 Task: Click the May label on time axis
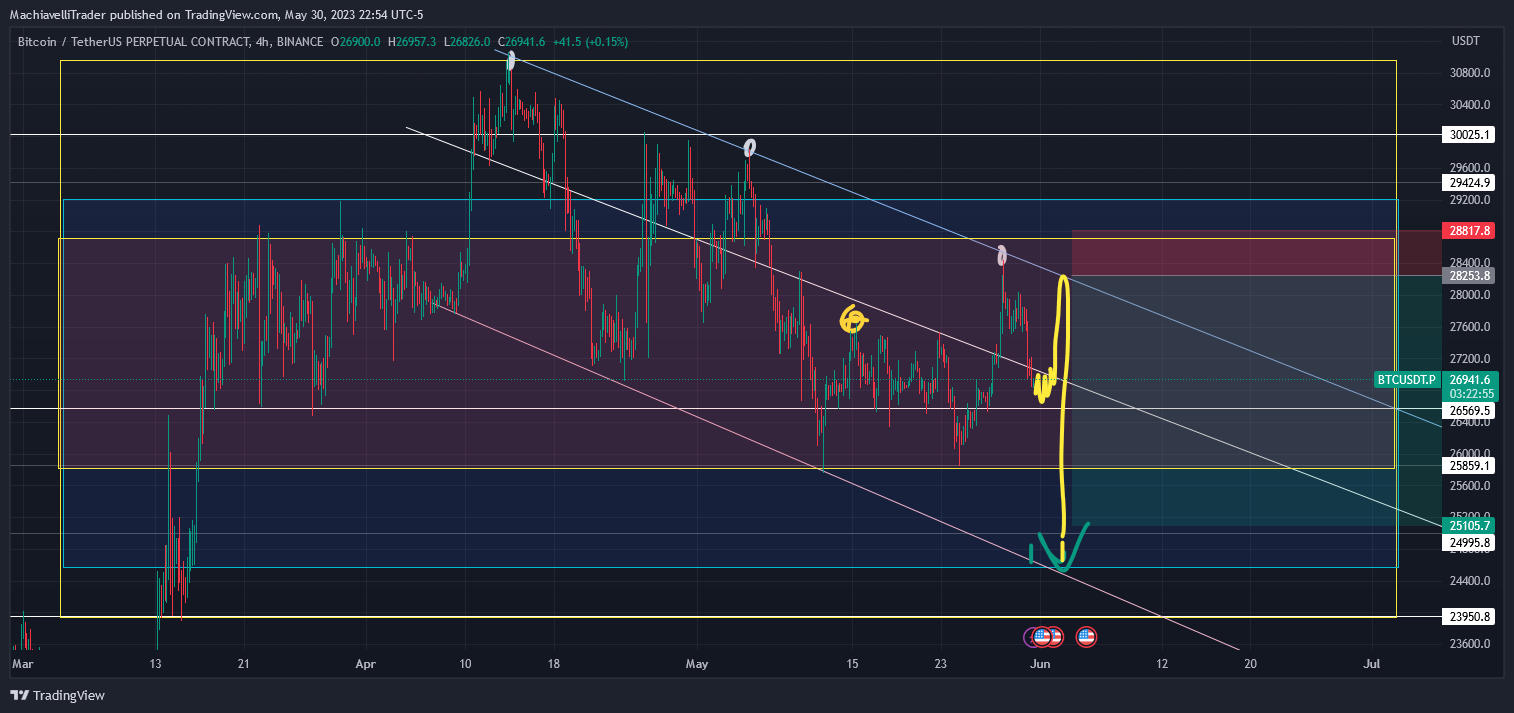tap(698, 663)
